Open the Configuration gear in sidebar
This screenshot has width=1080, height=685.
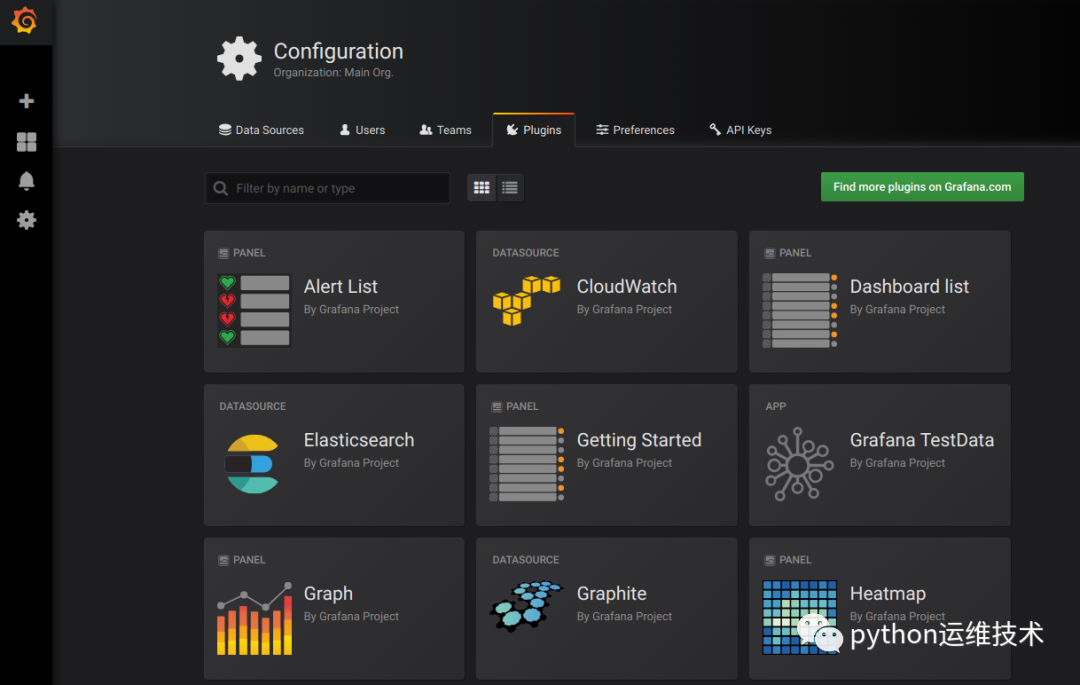click(x=26, y=220)
